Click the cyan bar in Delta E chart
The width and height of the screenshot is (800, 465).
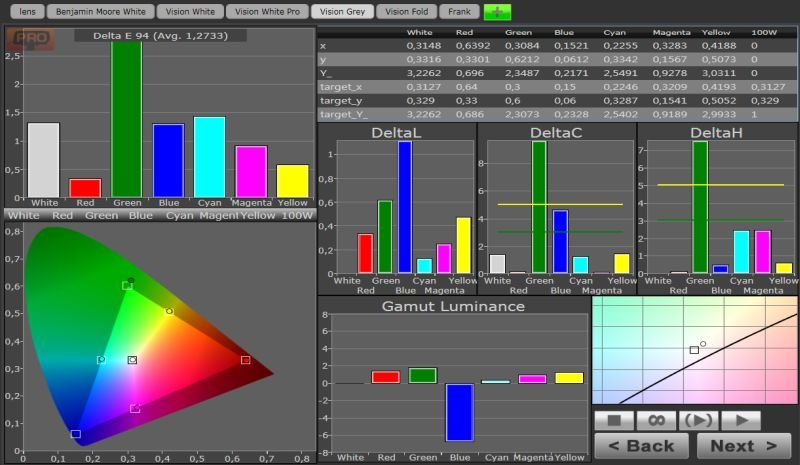pyautogui.click(x=210, y=157)
